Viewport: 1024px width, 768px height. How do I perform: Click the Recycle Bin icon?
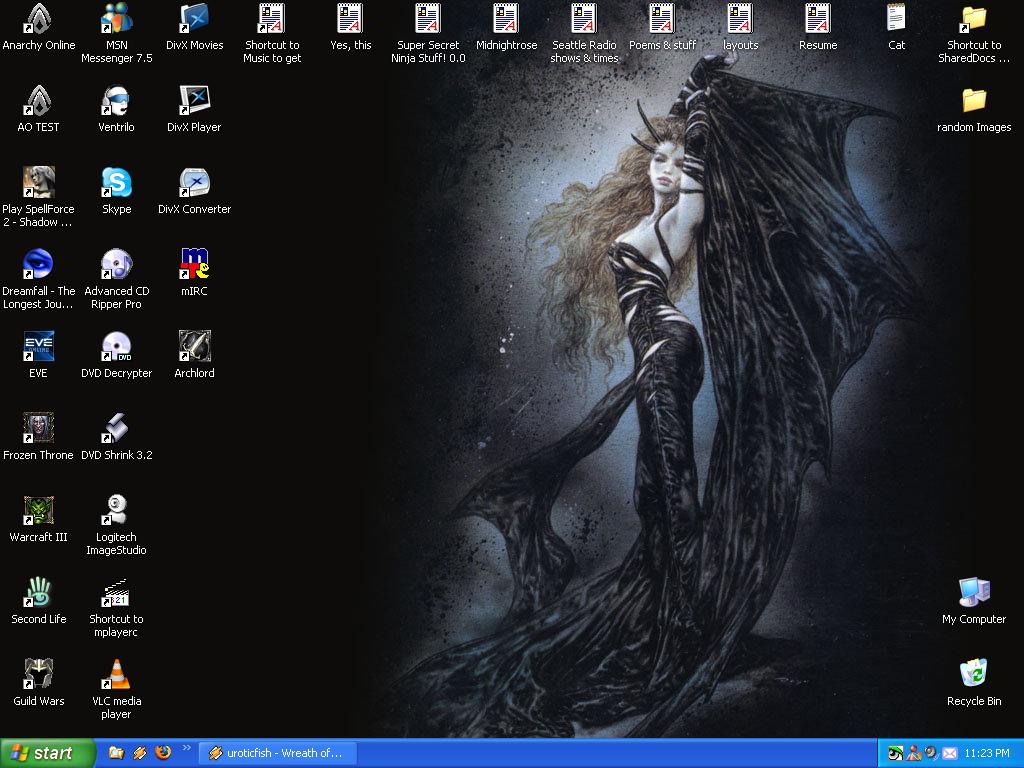[973, 675]
